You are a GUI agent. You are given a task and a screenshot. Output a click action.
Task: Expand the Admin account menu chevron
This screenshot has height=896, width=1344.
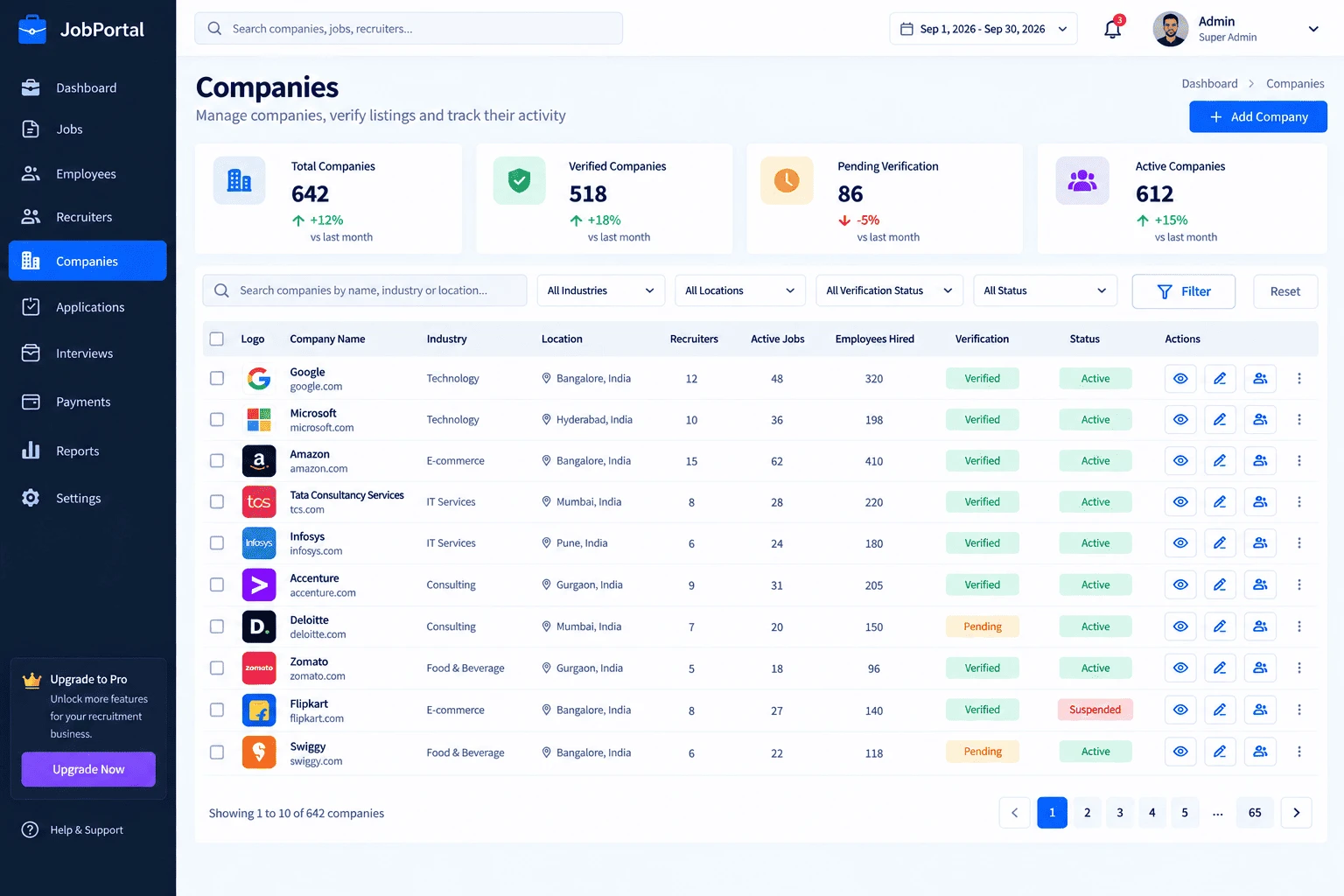[1313, 29]
